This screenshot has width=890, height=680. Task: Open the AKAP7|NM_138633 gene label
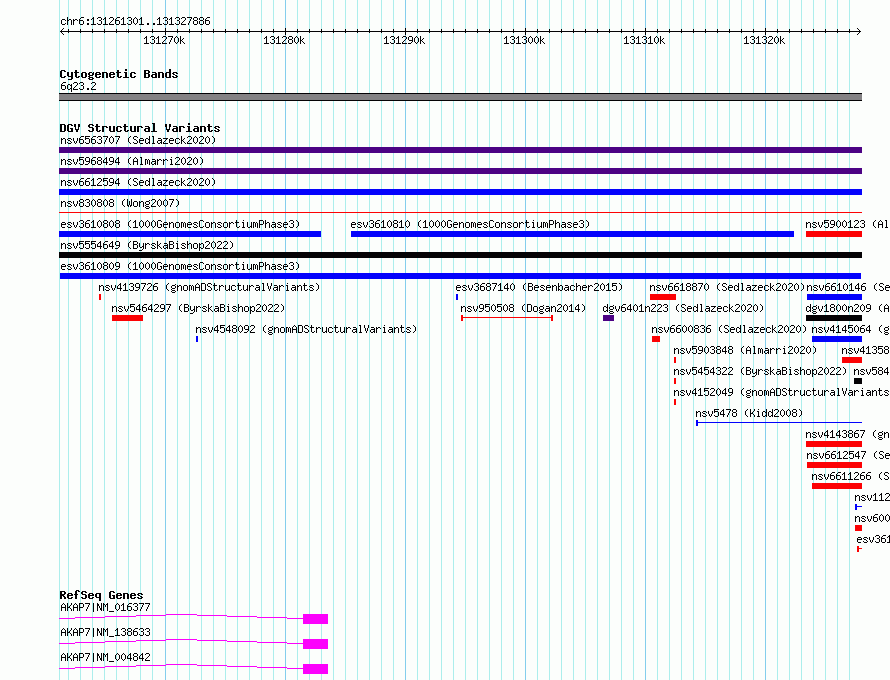pyautogui.click(x=106, y=632)
